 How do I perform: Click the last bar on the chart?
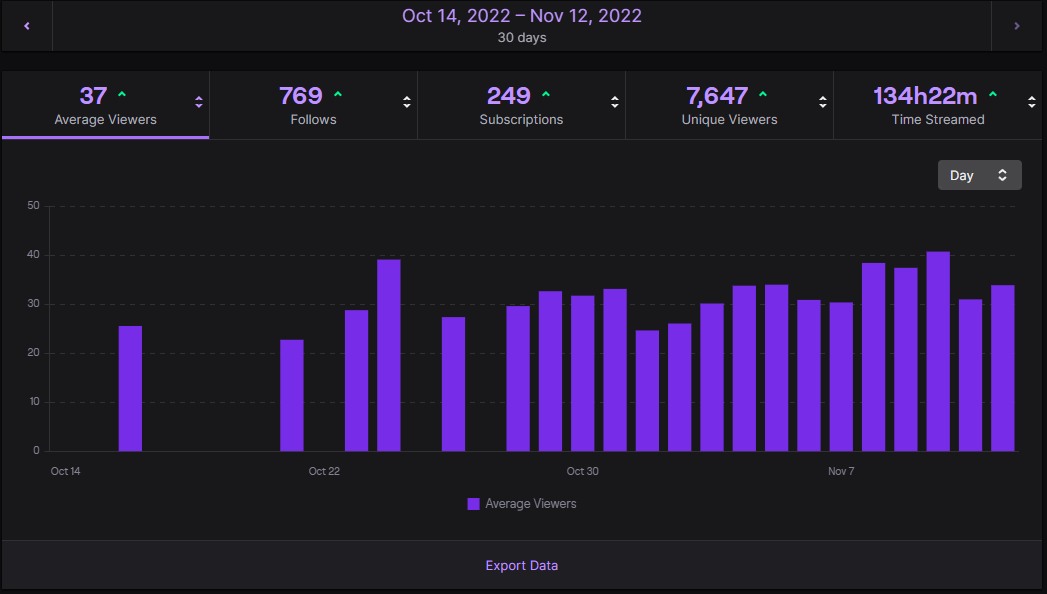point(1003,368)
